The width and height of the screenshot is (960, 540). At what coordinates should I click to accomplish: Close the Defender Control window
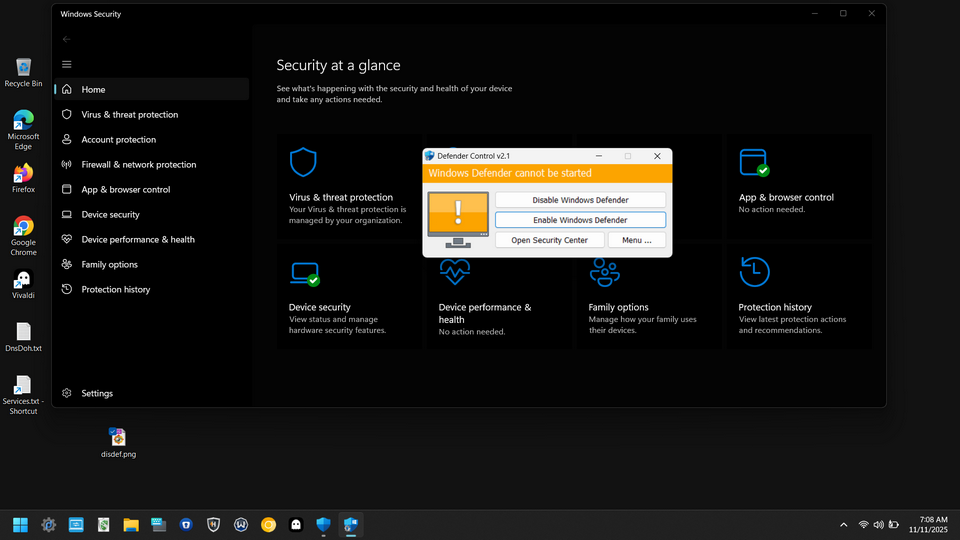click(x=657, y=156)
